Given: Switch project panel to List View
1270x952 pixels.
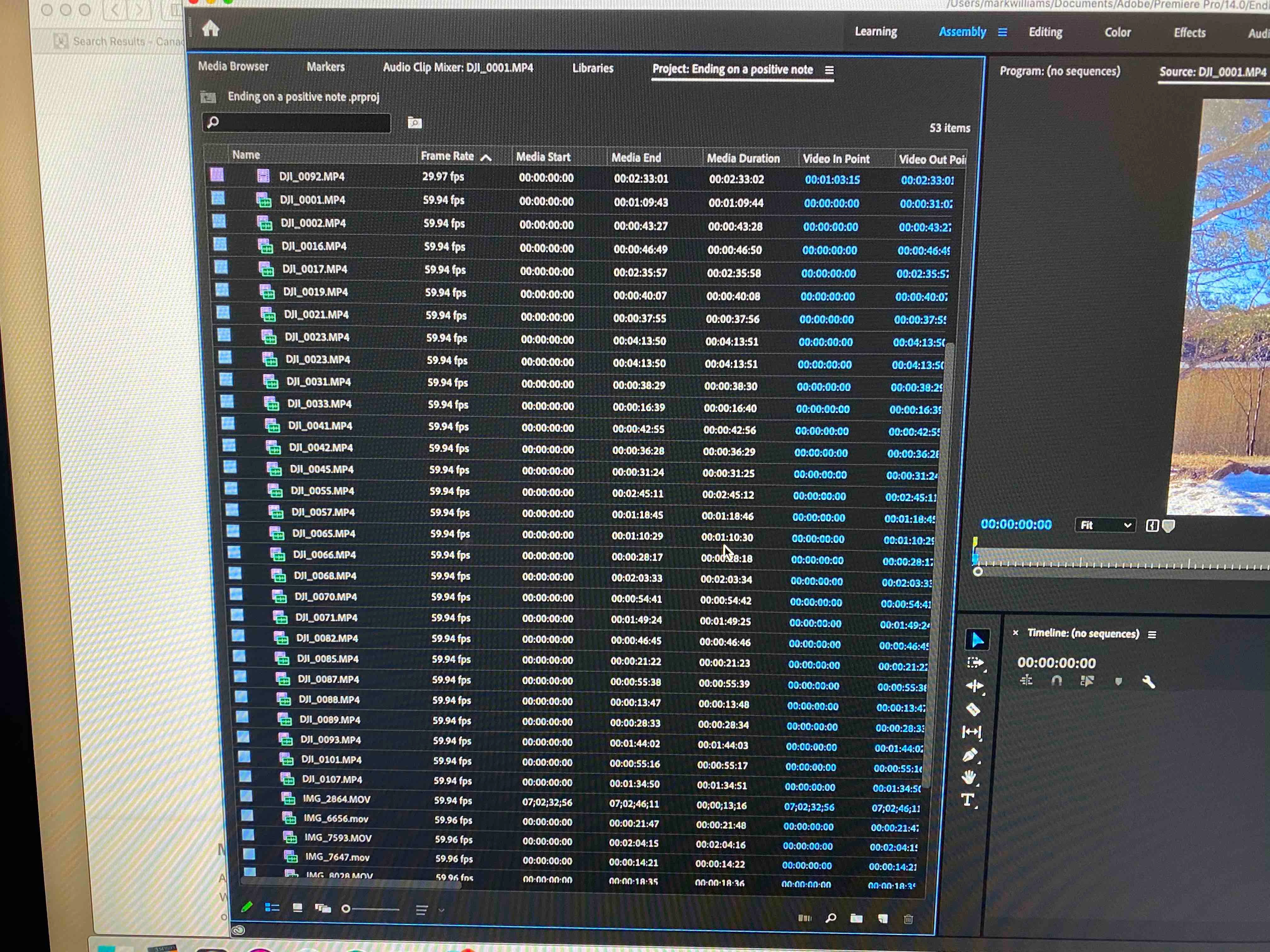Looking at the screenshot, I should (x=272, y=907).
